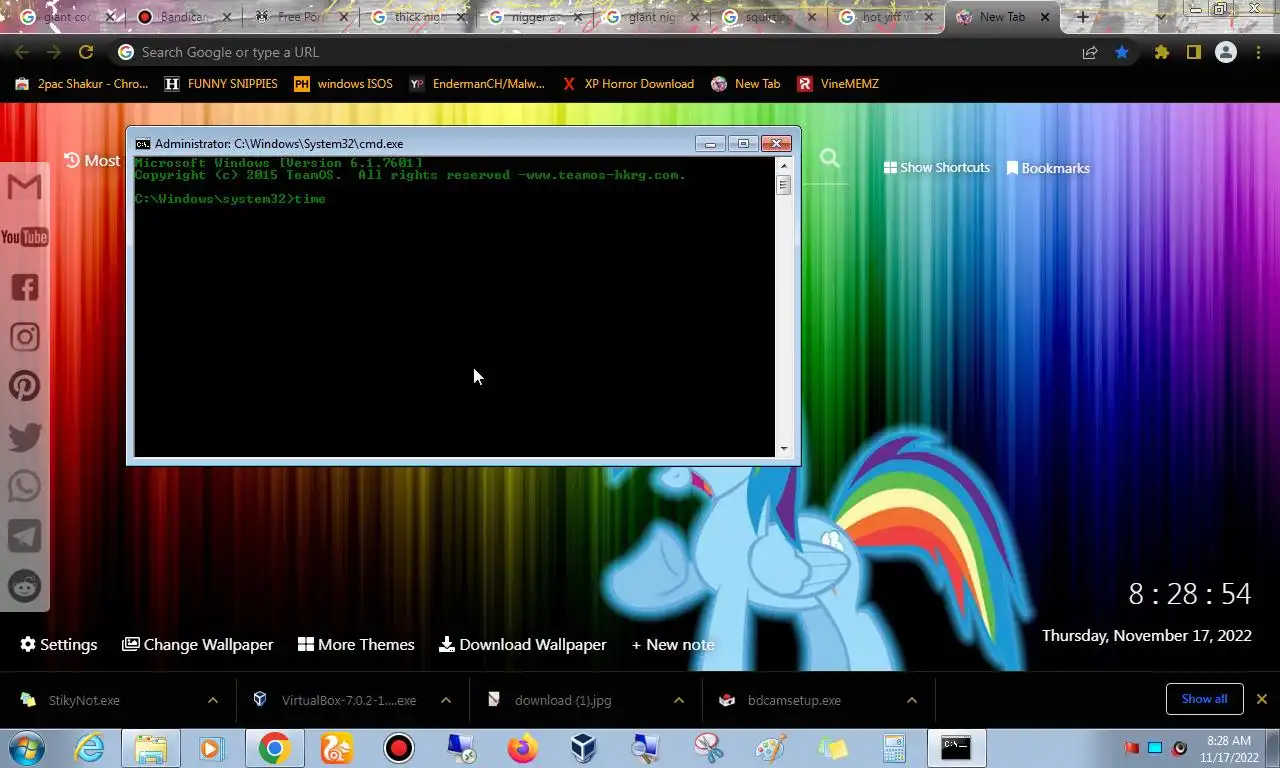Open Bookmarks on new tab page

[x=1048, y=168]
